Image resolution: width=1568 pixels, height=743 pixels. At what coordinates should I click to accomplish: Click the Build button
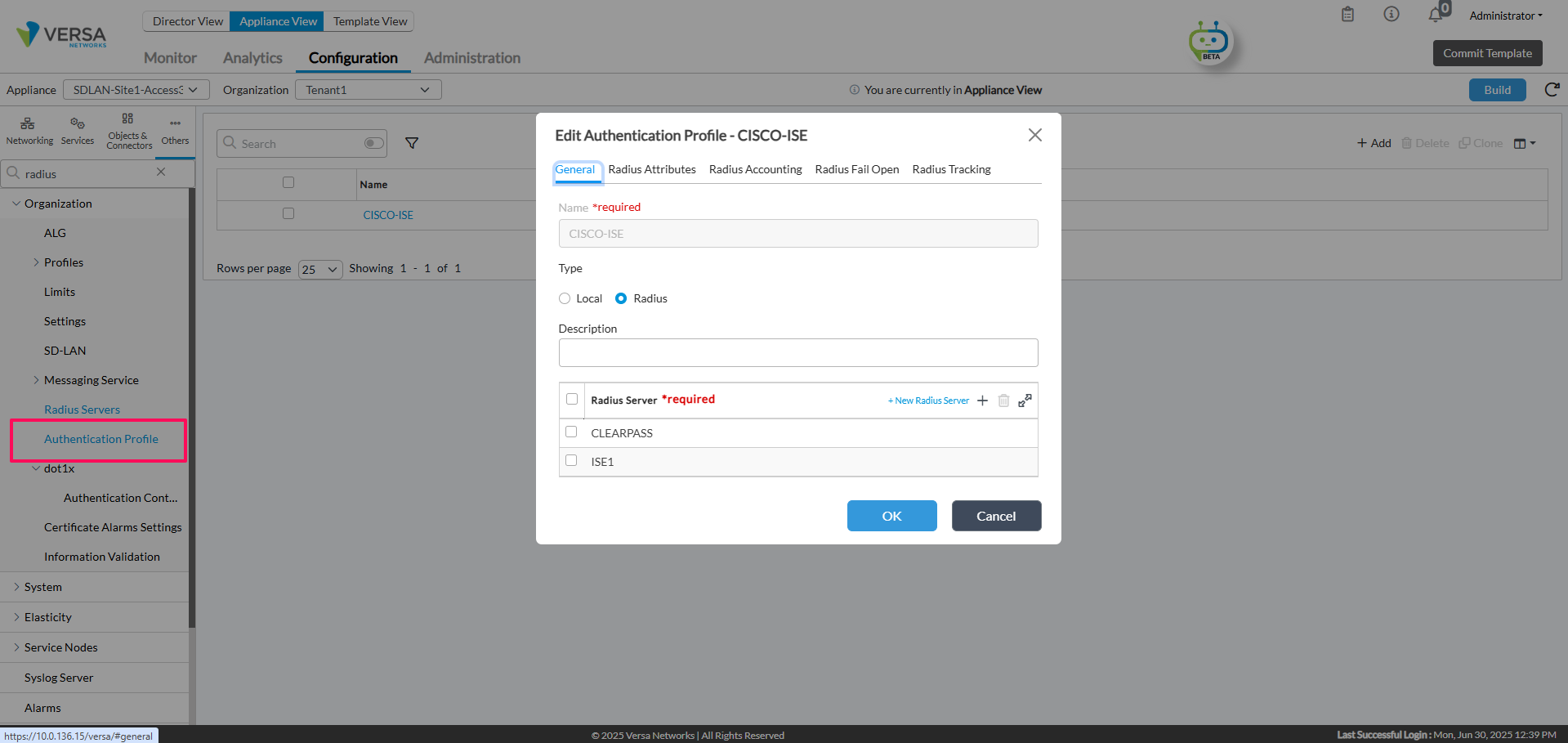click(1497, 90)
